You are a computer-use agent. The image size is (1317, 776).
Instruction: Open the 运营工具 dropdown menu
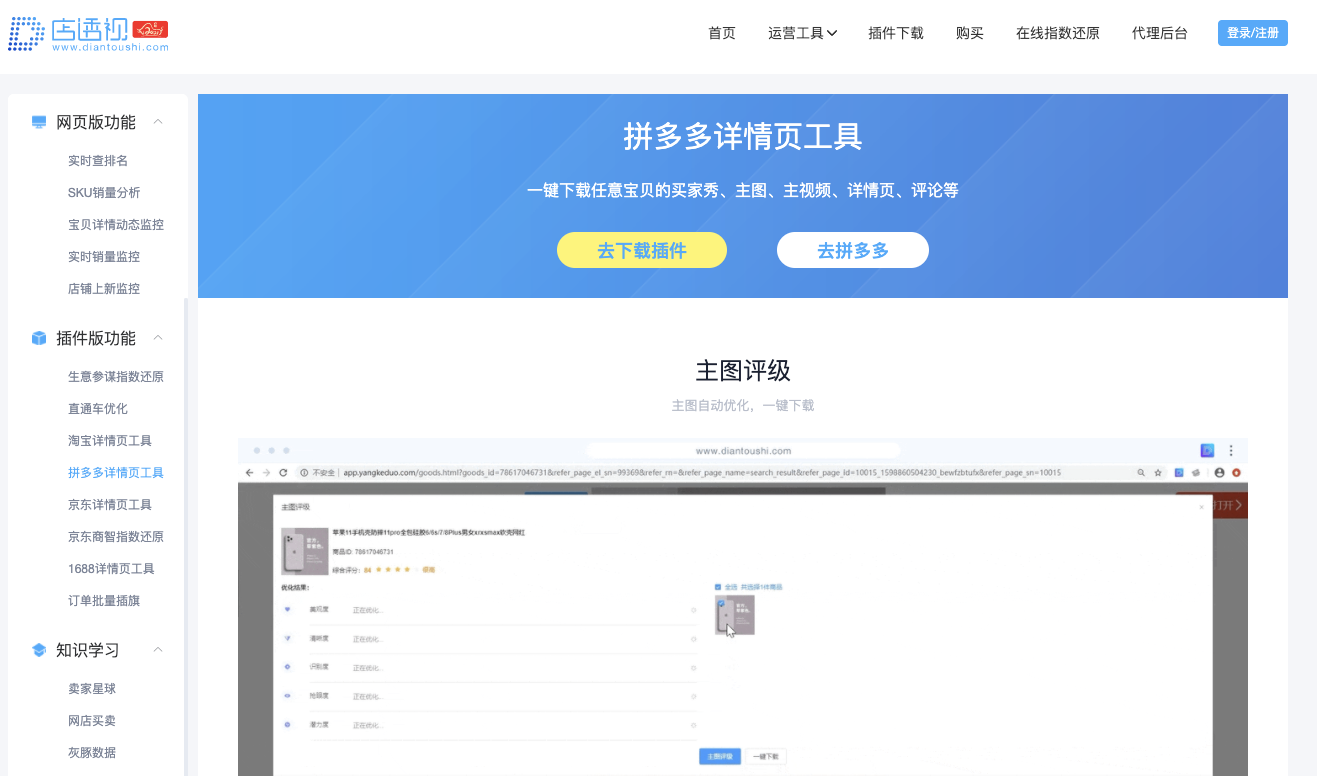point(802,33)
